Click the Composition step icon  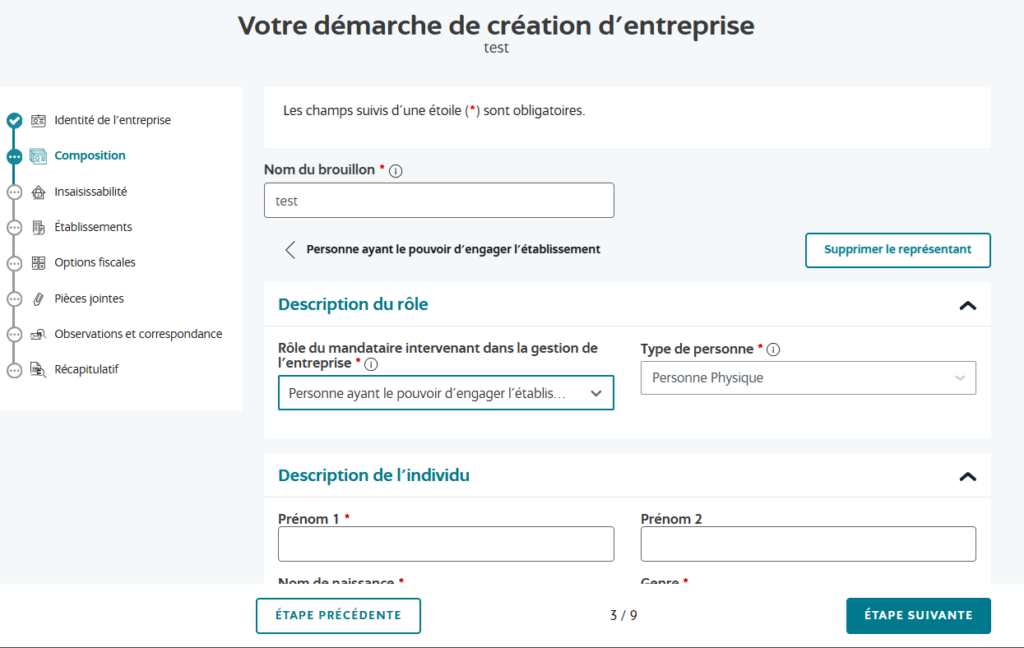(39, 156)
